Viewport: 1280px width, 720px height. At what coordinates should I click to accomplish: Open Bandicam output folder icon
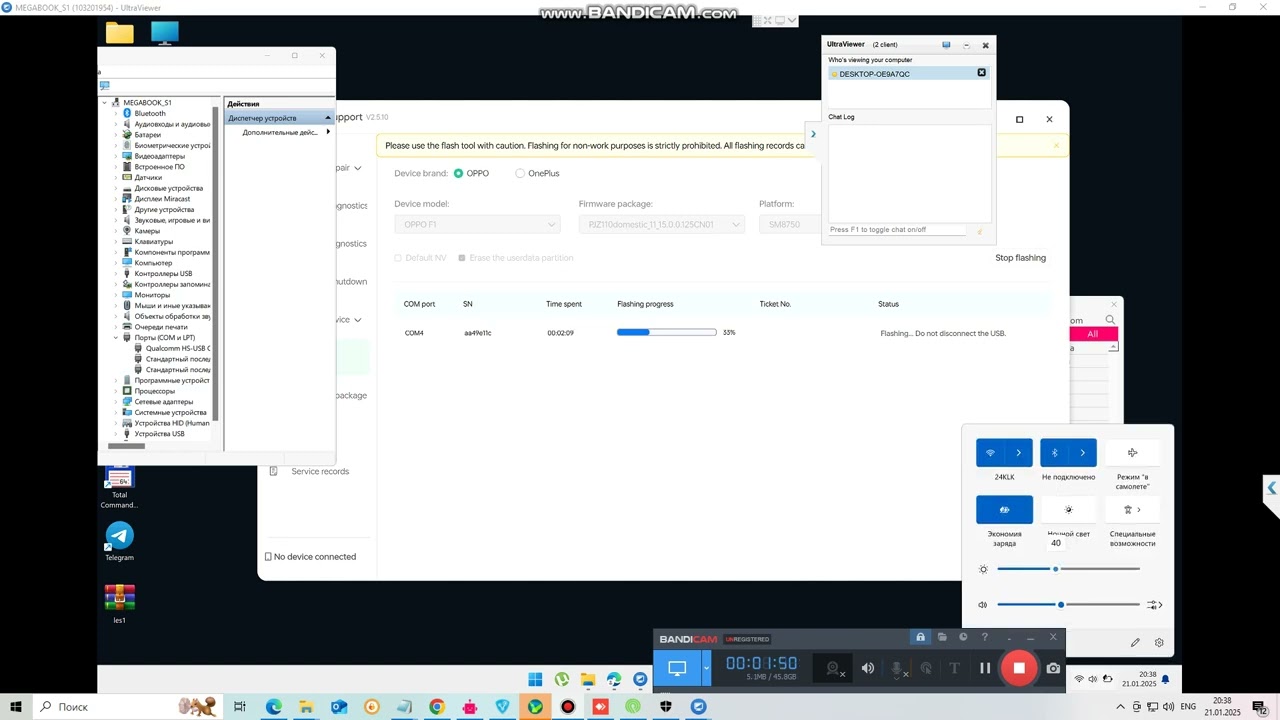(942, 637)
